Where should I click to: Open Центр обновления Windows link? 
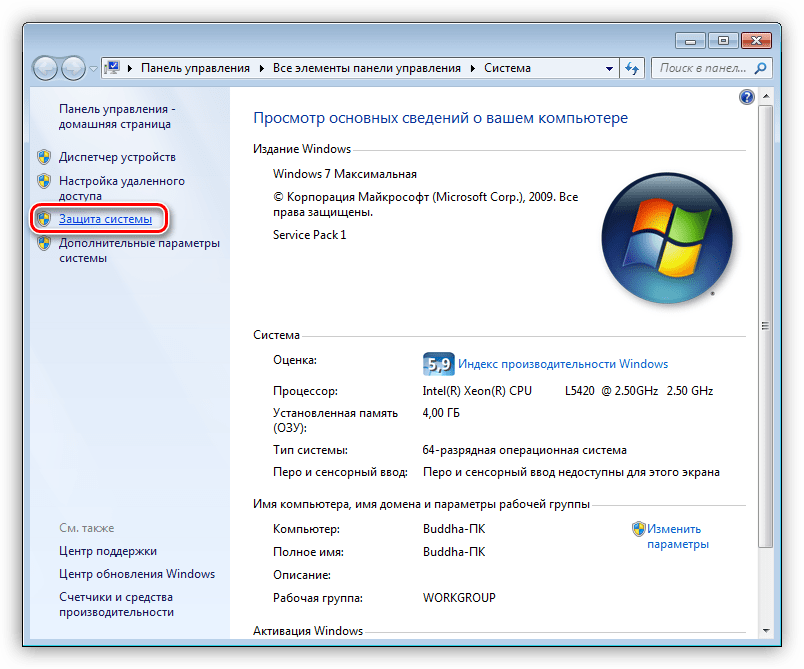tap(137, 574)
